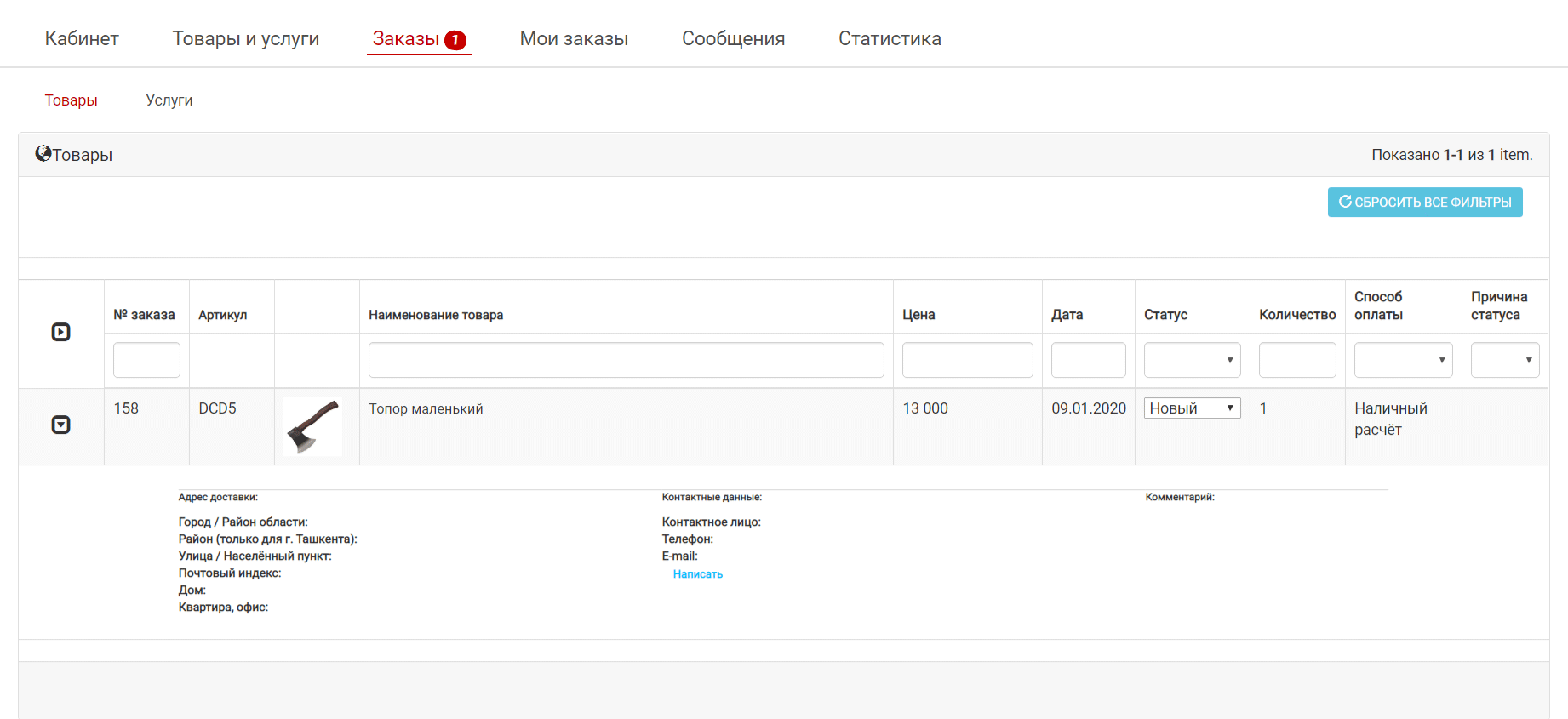Click the globe icon beside Товары heading
This screenshot has height=719, width=1568.
pyautogui.click(x=43, y=154)
